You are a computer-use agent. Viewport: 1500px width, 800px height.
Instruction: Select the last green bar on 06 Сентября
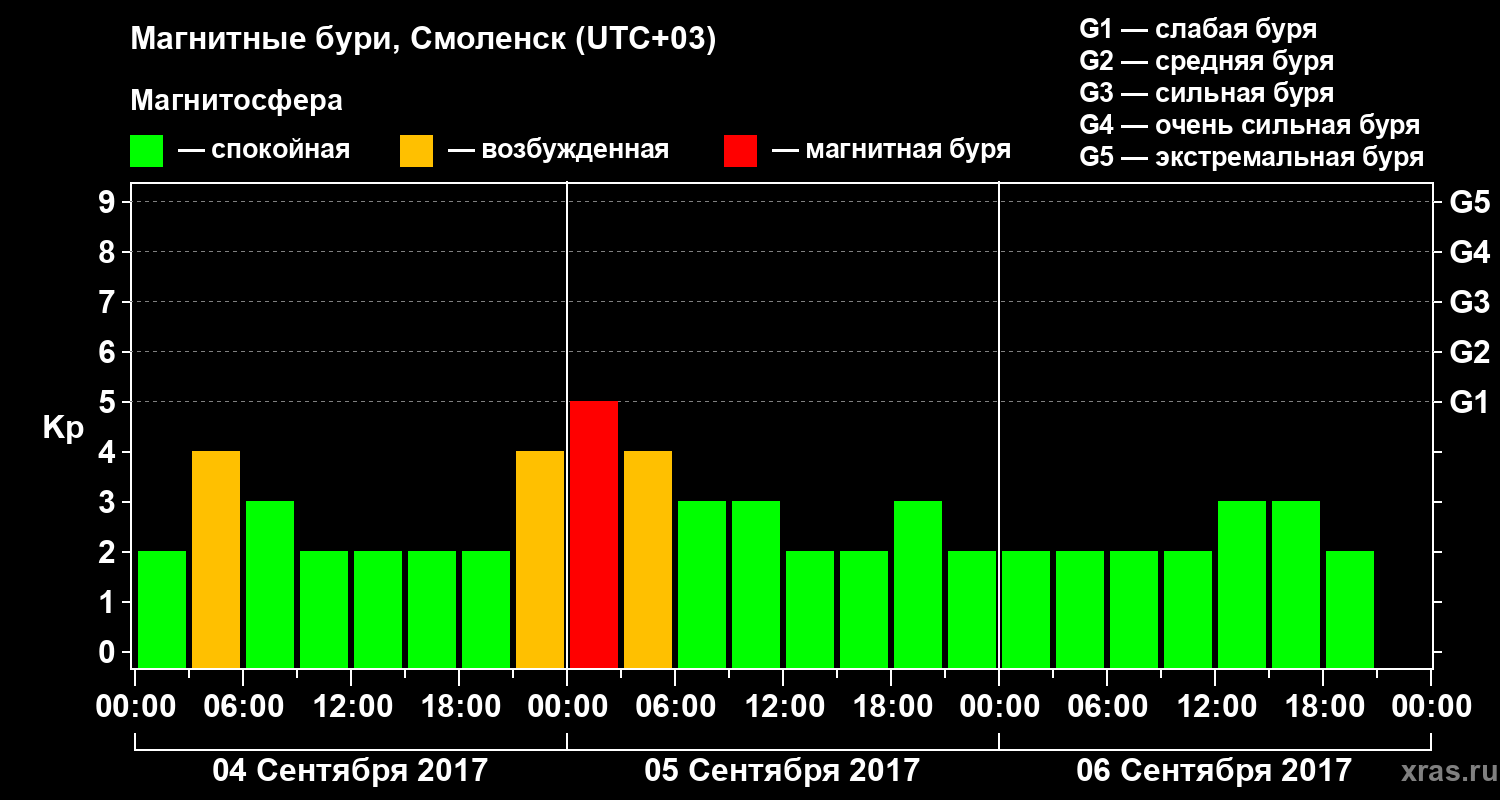pyautogui.click(x=1350, y=609)
